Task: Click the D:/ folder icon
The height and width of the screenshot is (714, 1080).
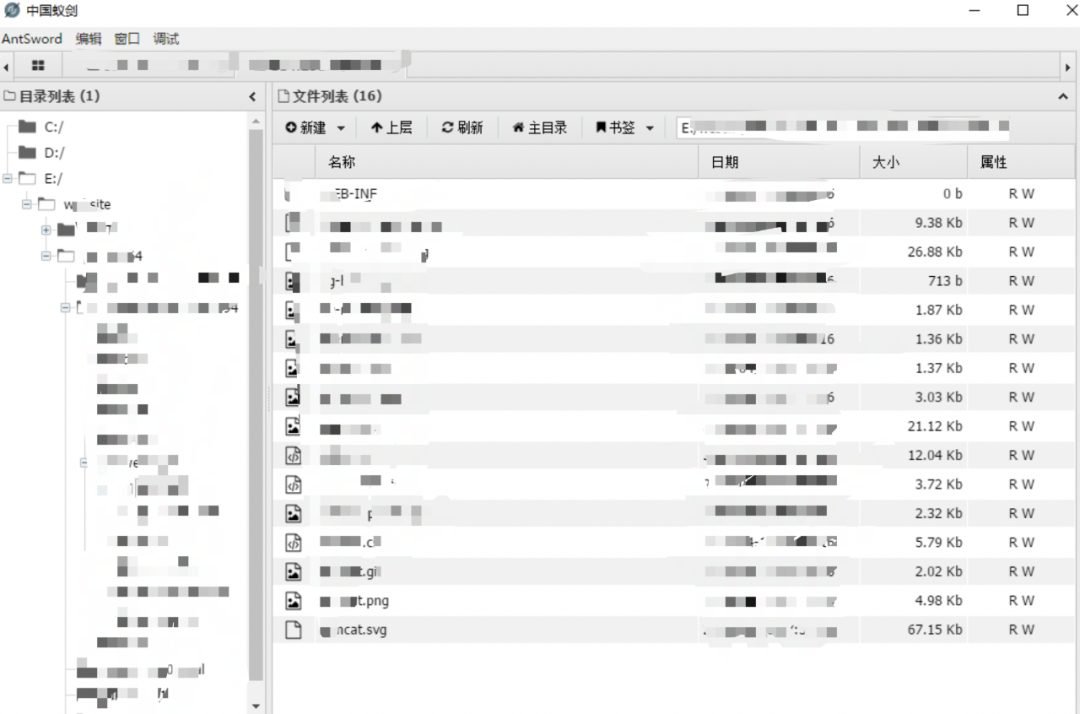Action: click(x=28, y=152)
